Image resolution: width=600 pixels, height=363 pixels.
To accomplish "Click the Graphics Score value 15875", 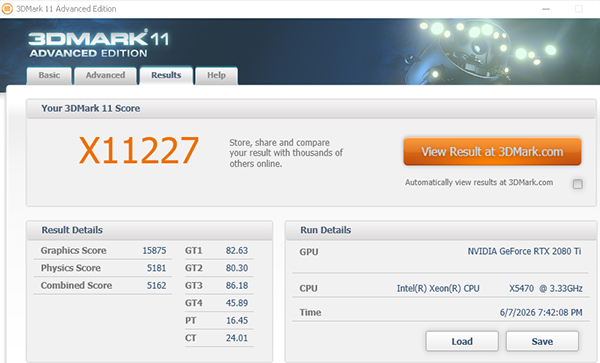I will [x=154, y=251].
